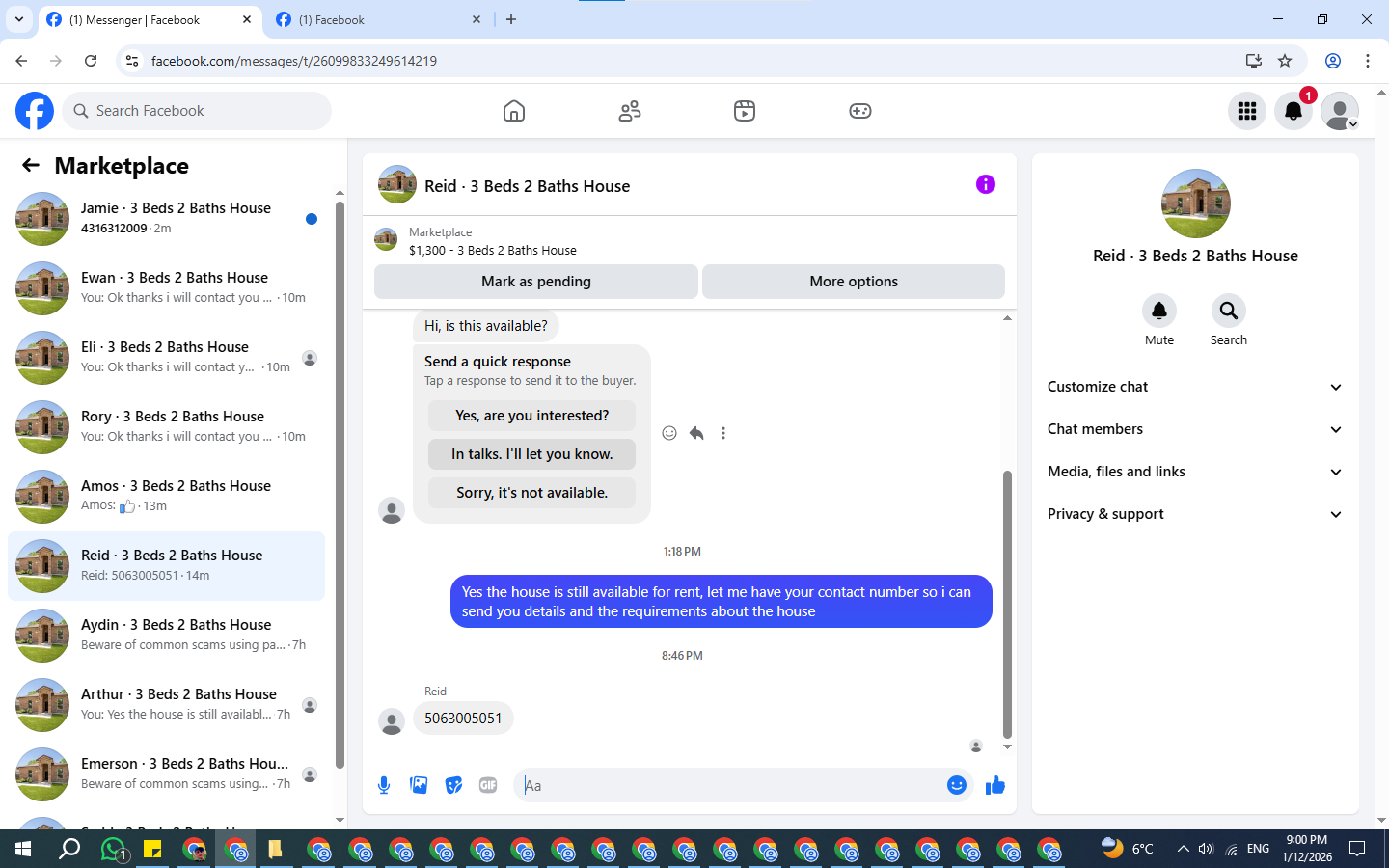Attach a photo file icon
Screen dimensions: 1389x868
419,785
